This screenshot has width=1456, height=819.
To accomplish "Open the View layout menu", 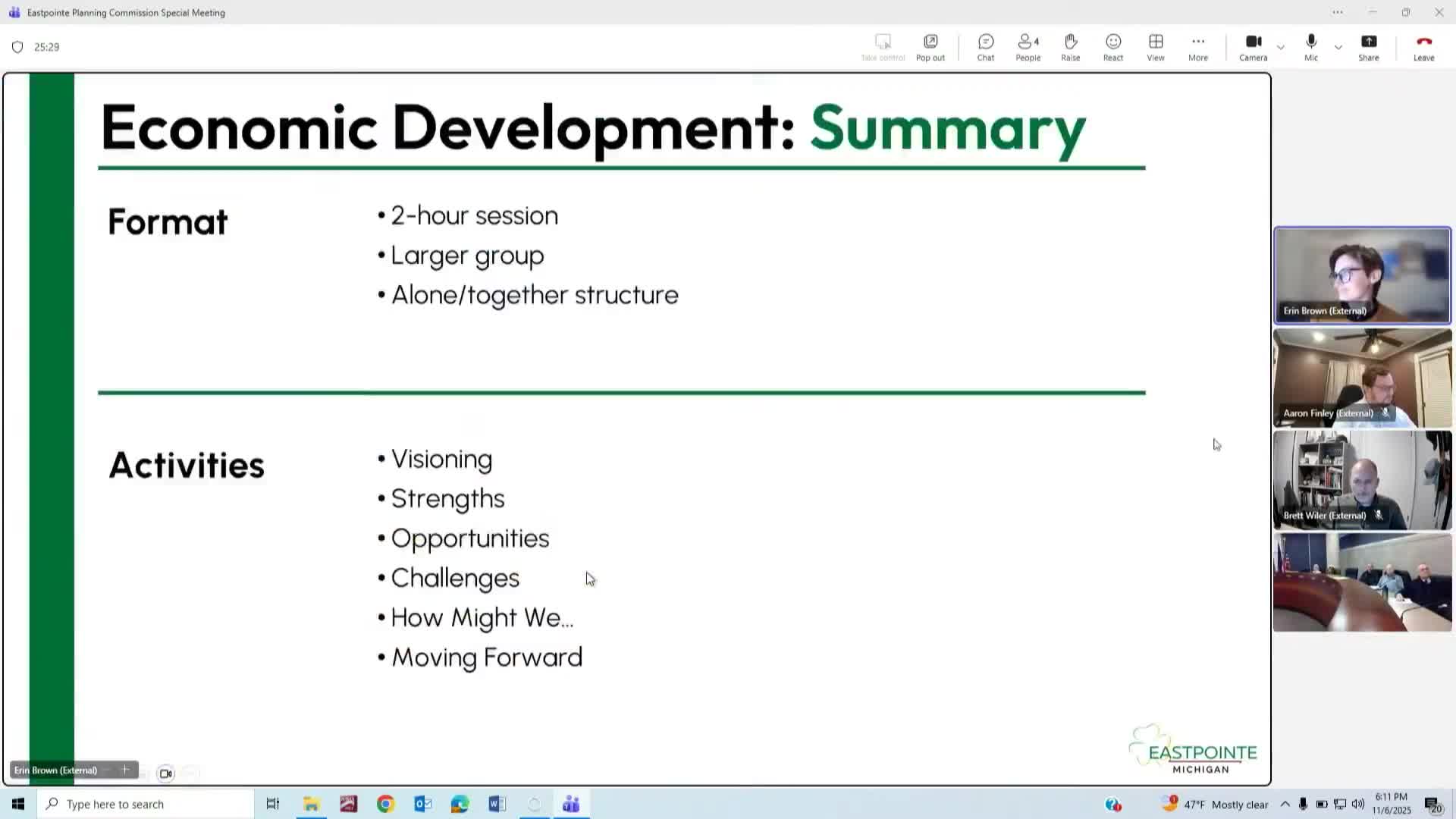I will tap(1155, 46).
